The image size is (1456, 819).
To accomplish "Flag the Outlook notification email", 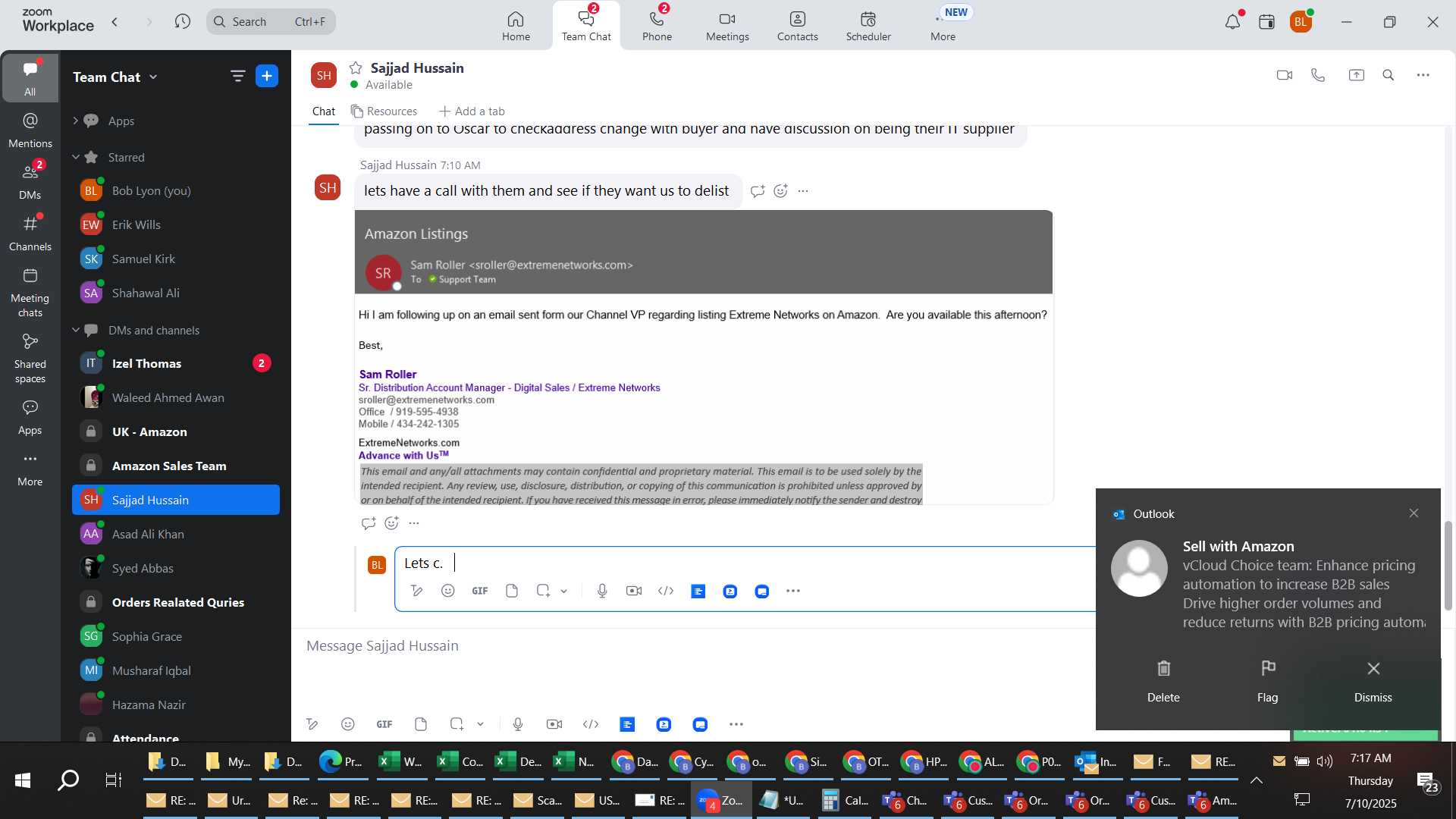I will (1268, 680).
